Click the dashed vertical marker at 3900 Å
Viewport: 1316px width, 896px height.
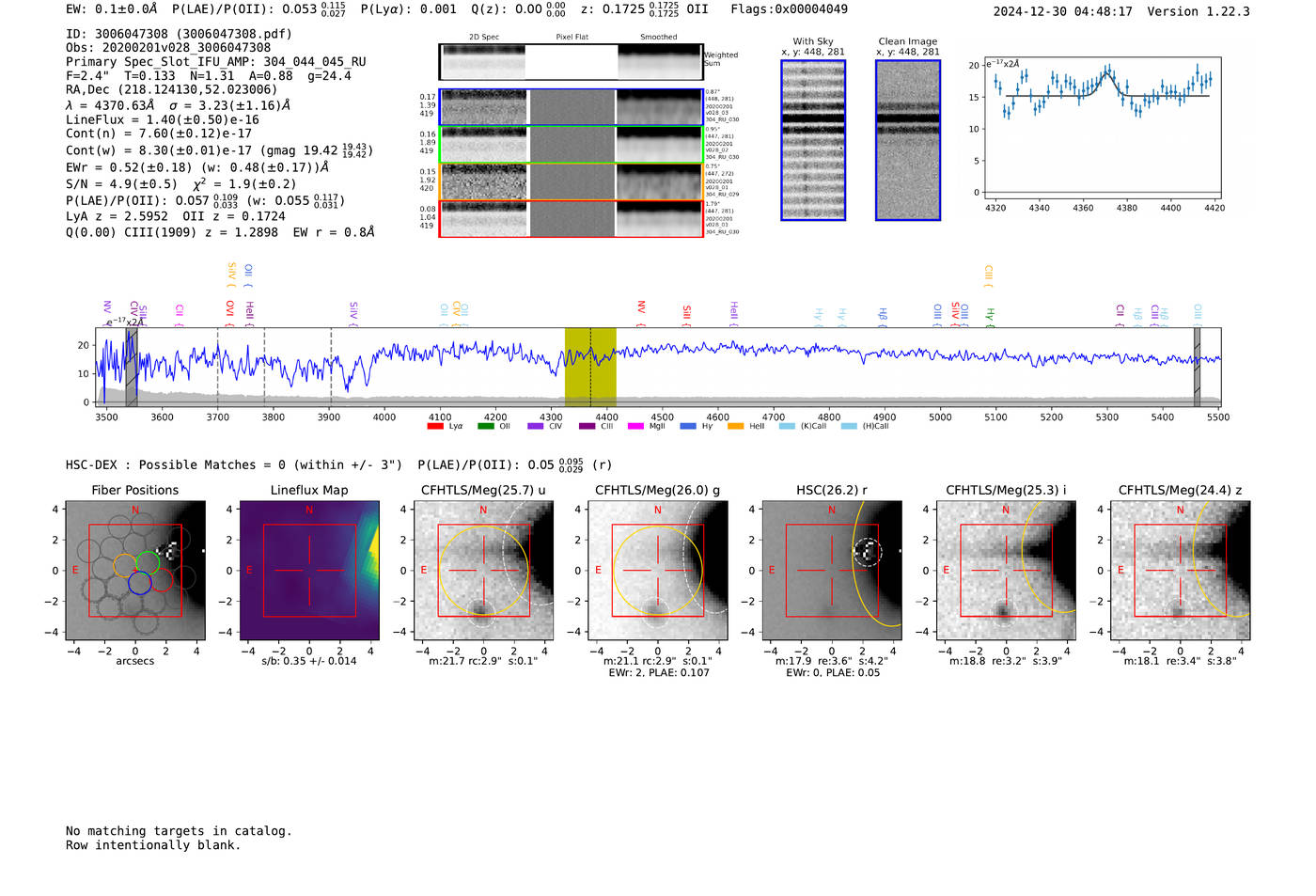[331, 367]
